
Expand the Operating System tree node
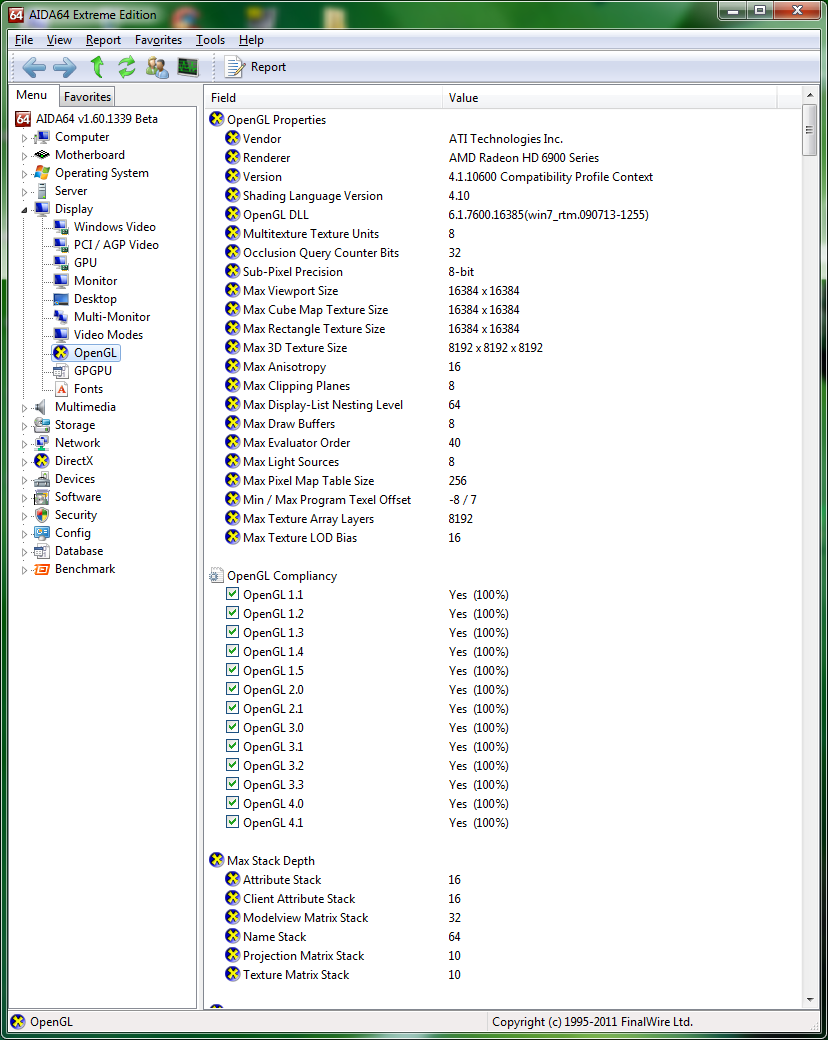[25, 174]
